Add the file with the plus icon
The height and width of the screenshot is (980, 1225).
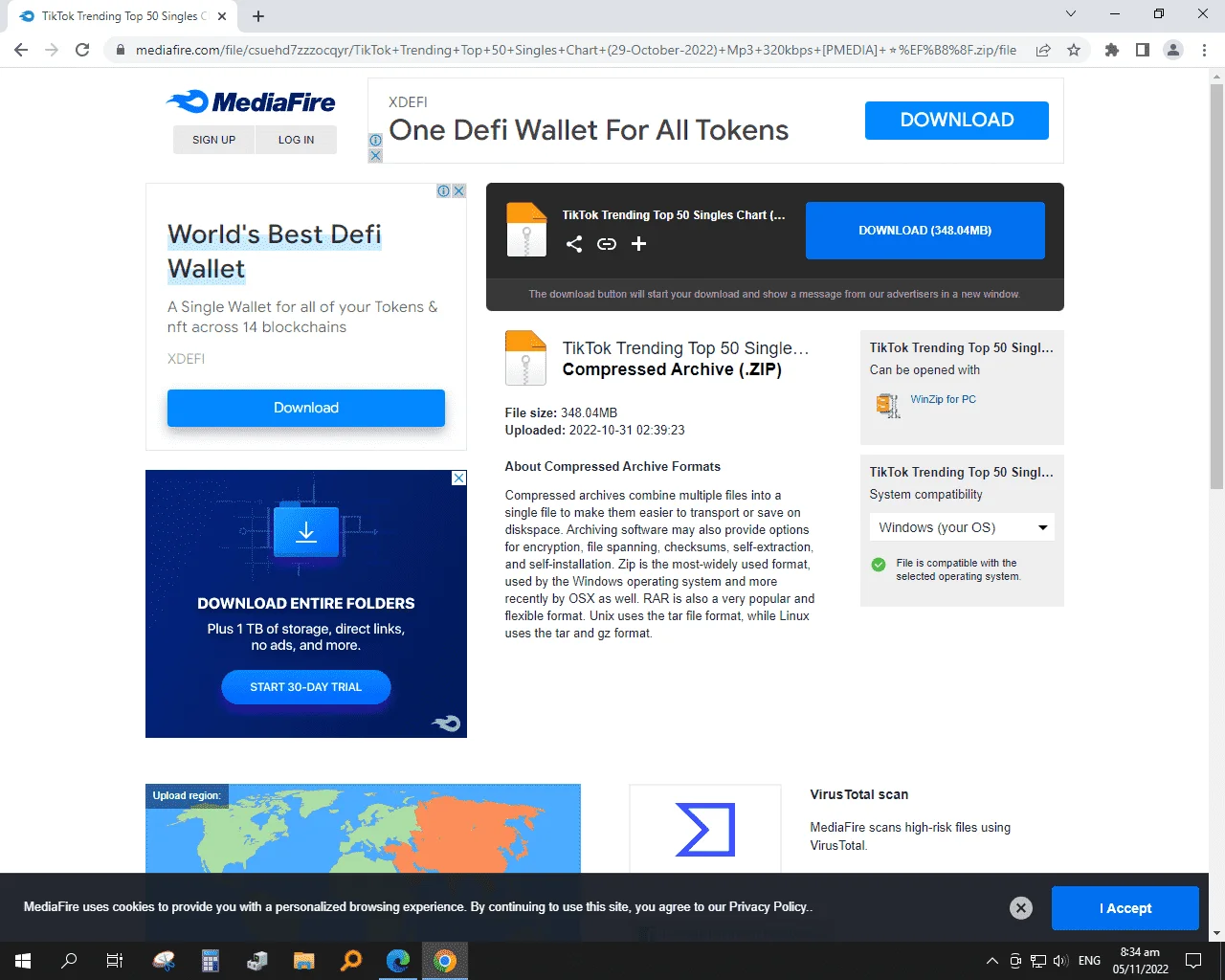pyautogui.click(x=639, y=244)
